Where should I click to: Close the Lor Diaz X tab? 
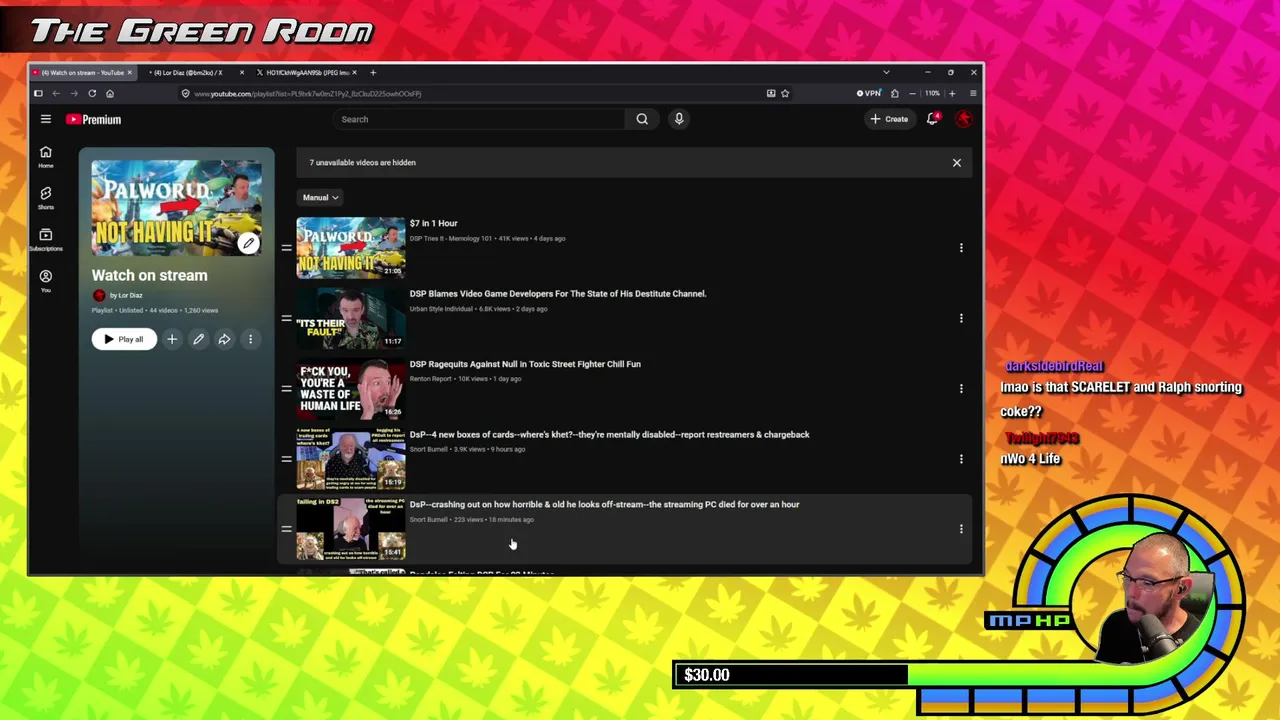point(242,72)
